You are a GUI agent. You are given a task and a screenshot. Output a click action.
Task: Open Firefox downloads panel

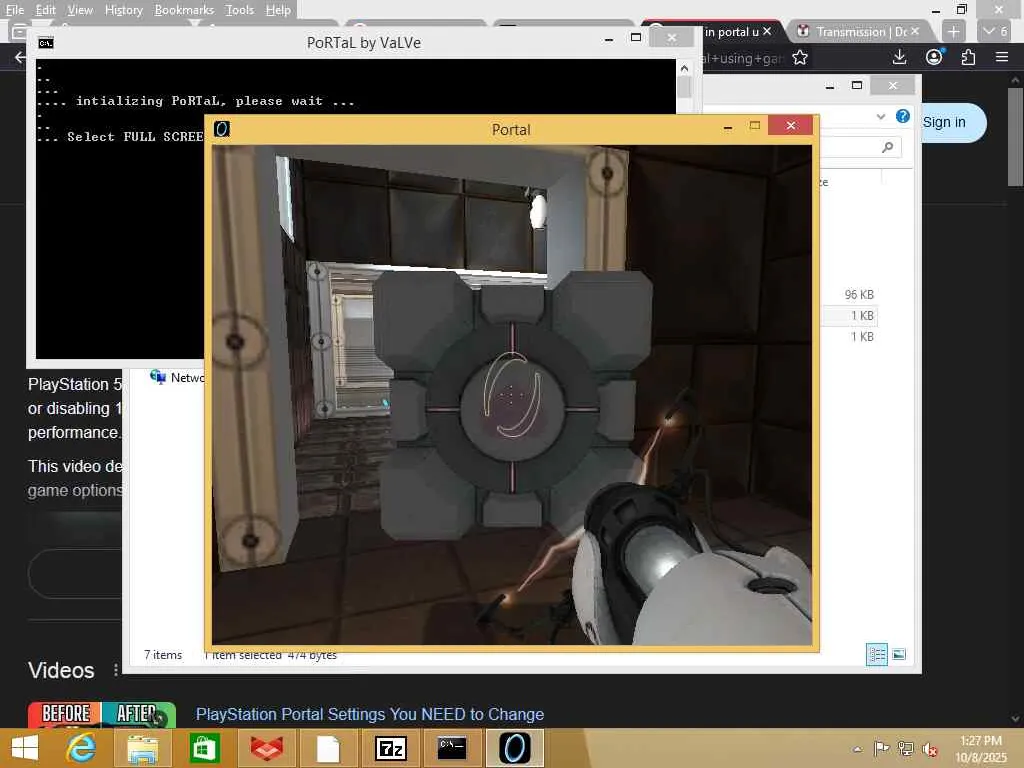(x=900, y=57)
